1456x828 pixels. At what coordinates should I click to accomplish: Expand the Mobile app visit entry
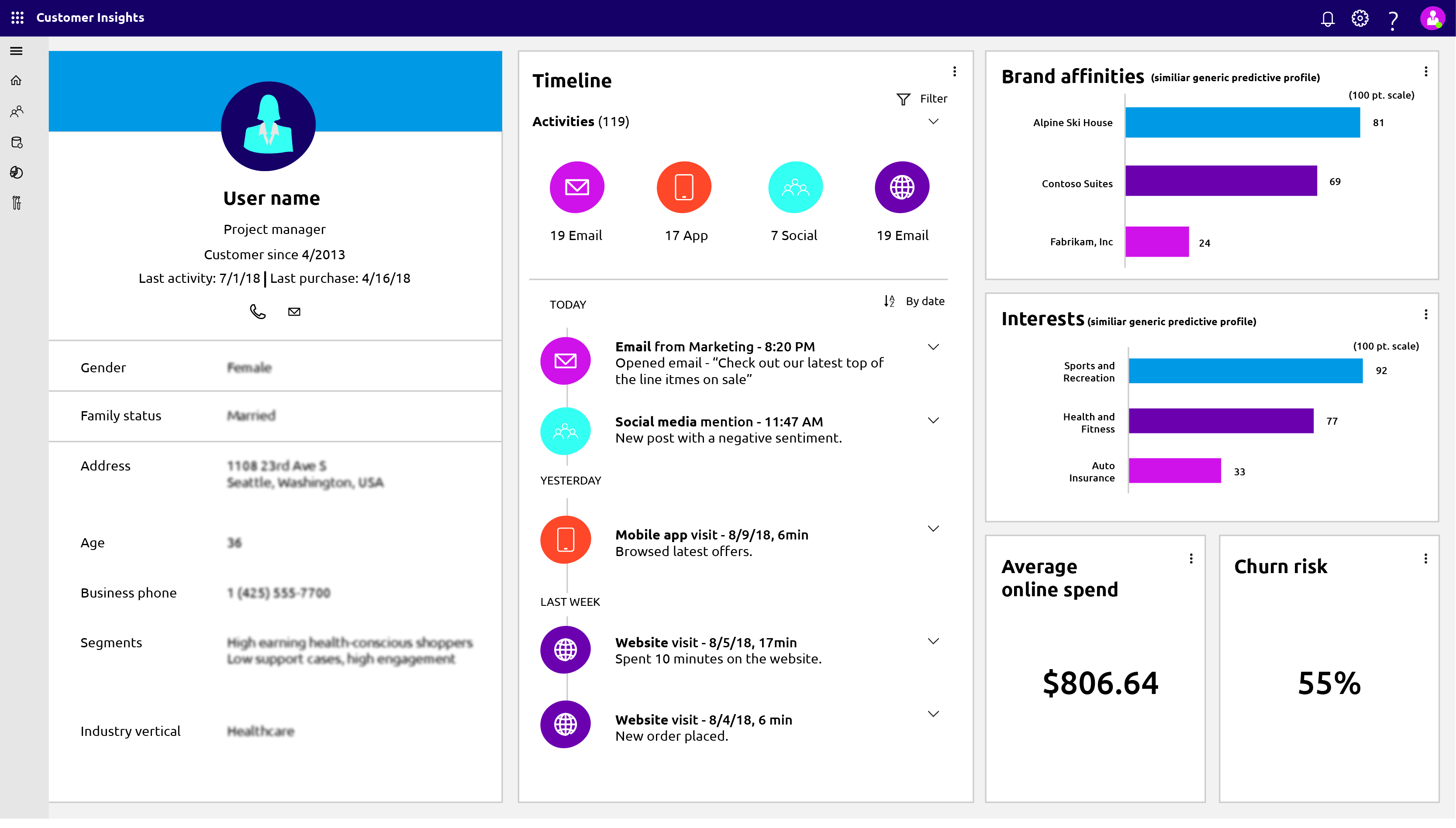(x=933, y=529)
